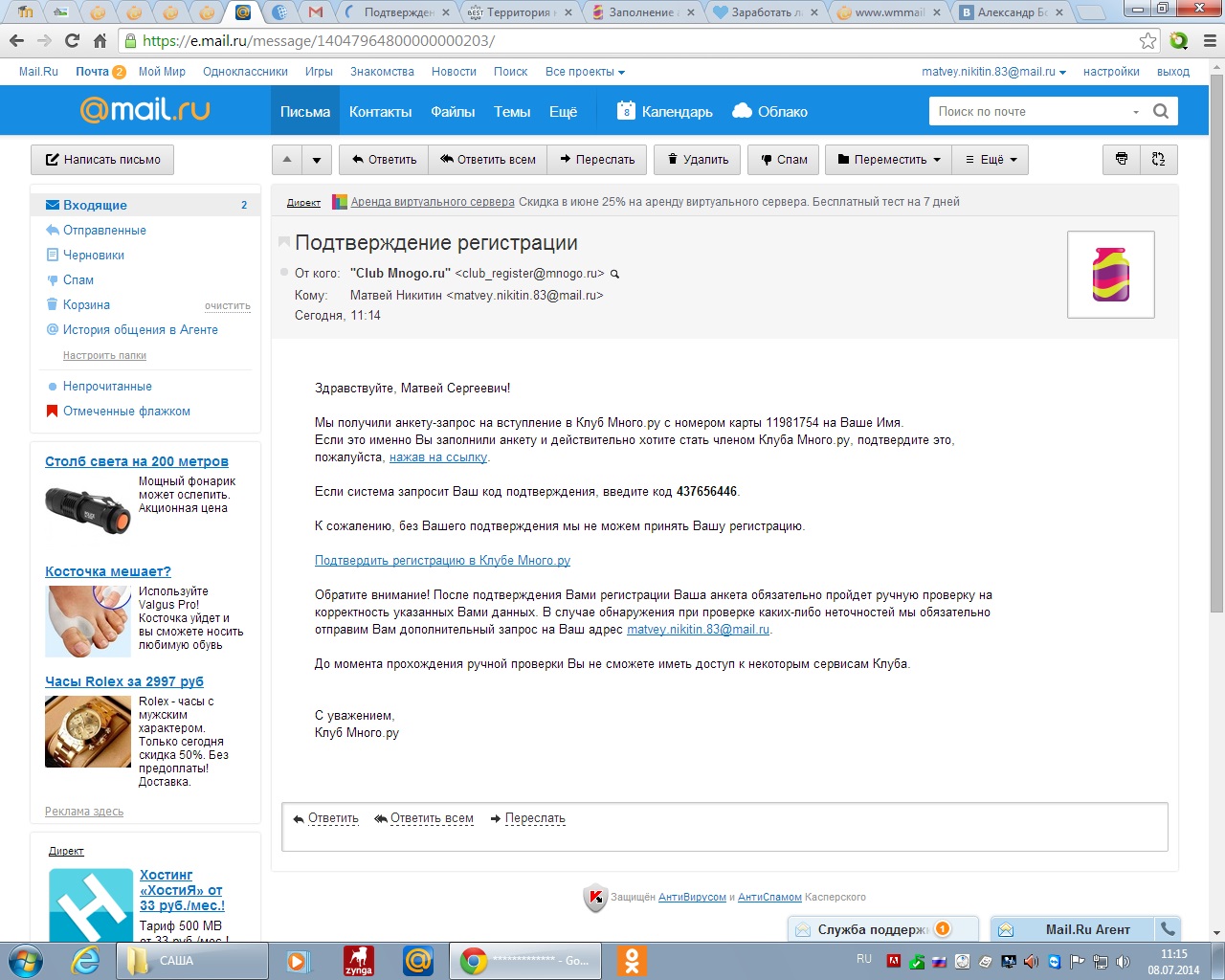Print the message using the printer icon

[x=1122, y=159]
